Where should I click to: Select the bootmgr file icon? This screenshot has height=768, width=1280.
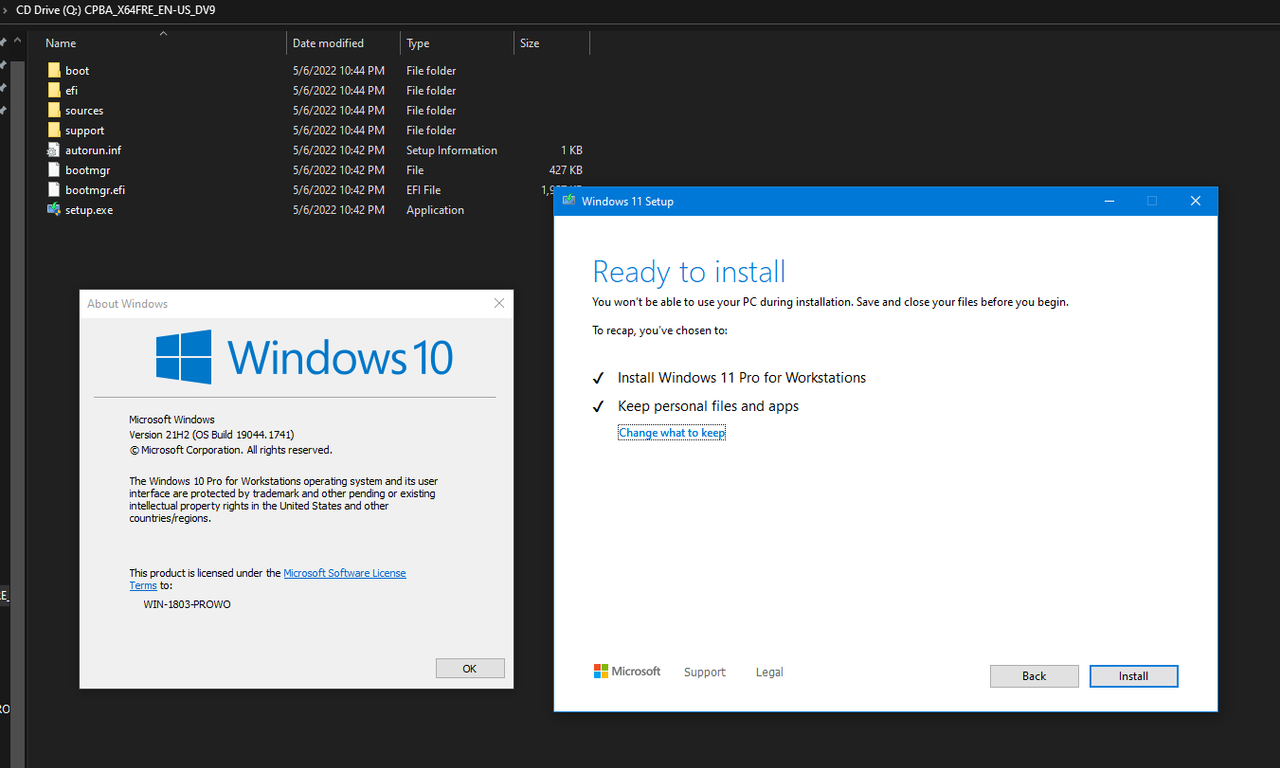54,170
